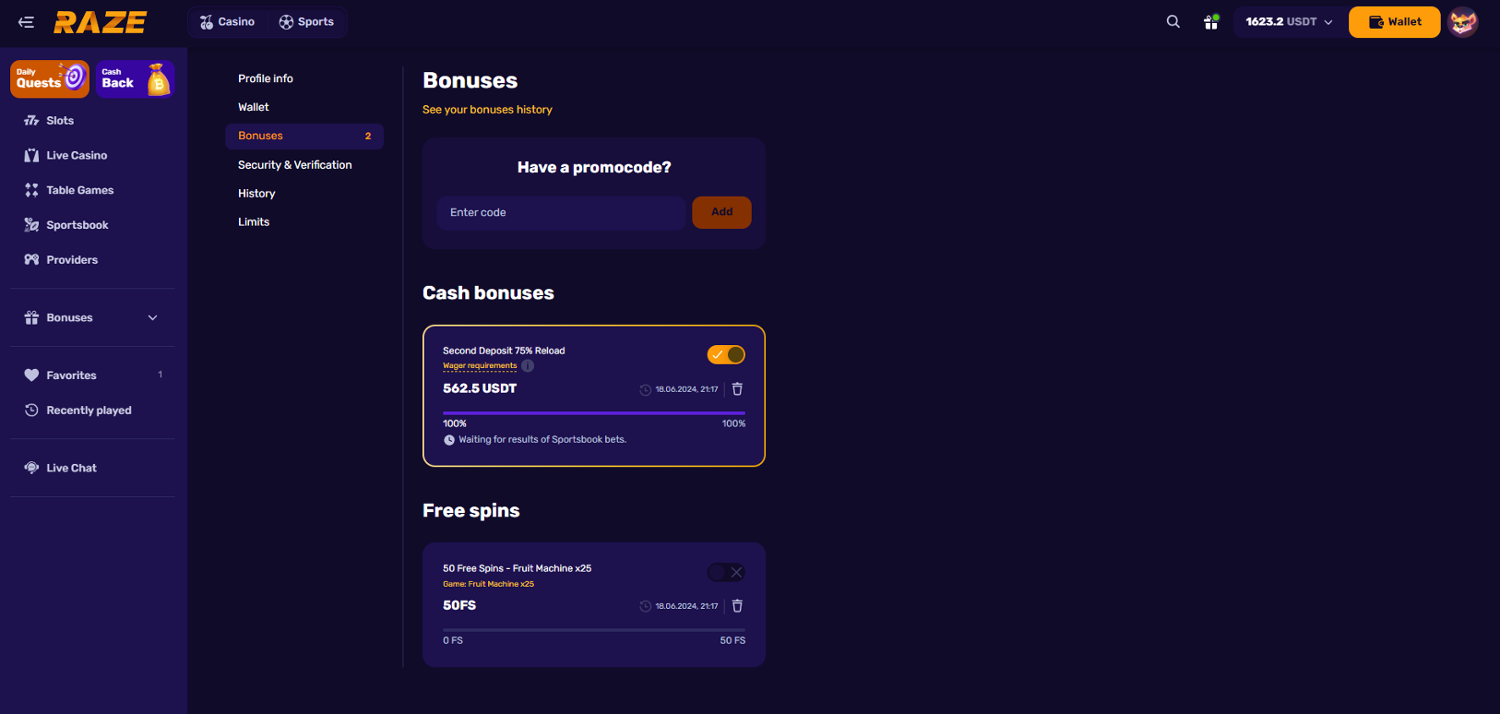Click the gift box icon in the header
1500x714 pixels.
(x=1211, y=22)
